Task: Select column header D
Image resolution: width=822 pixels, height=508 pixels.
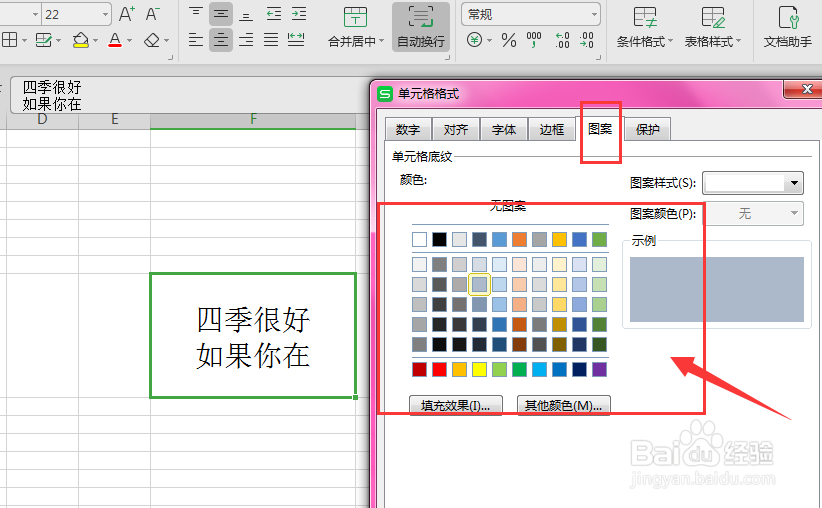Action: (42, 121)
